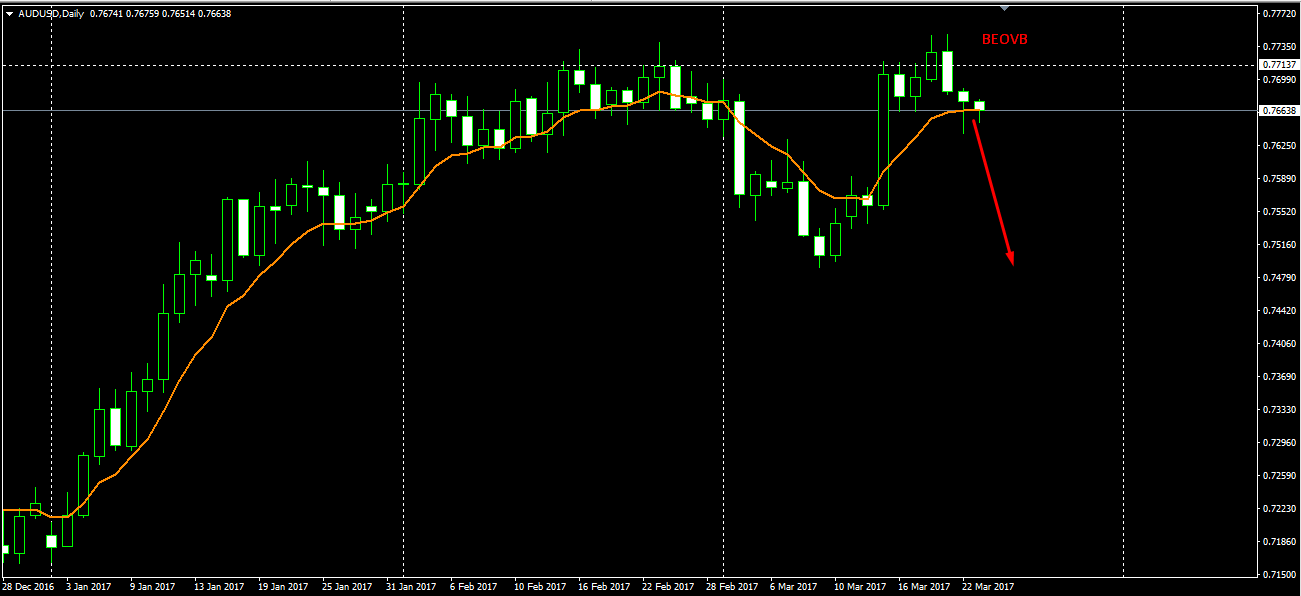Click the 16 Mar 2017 date label
This screenshot has height=596, width=1301.
924,588
